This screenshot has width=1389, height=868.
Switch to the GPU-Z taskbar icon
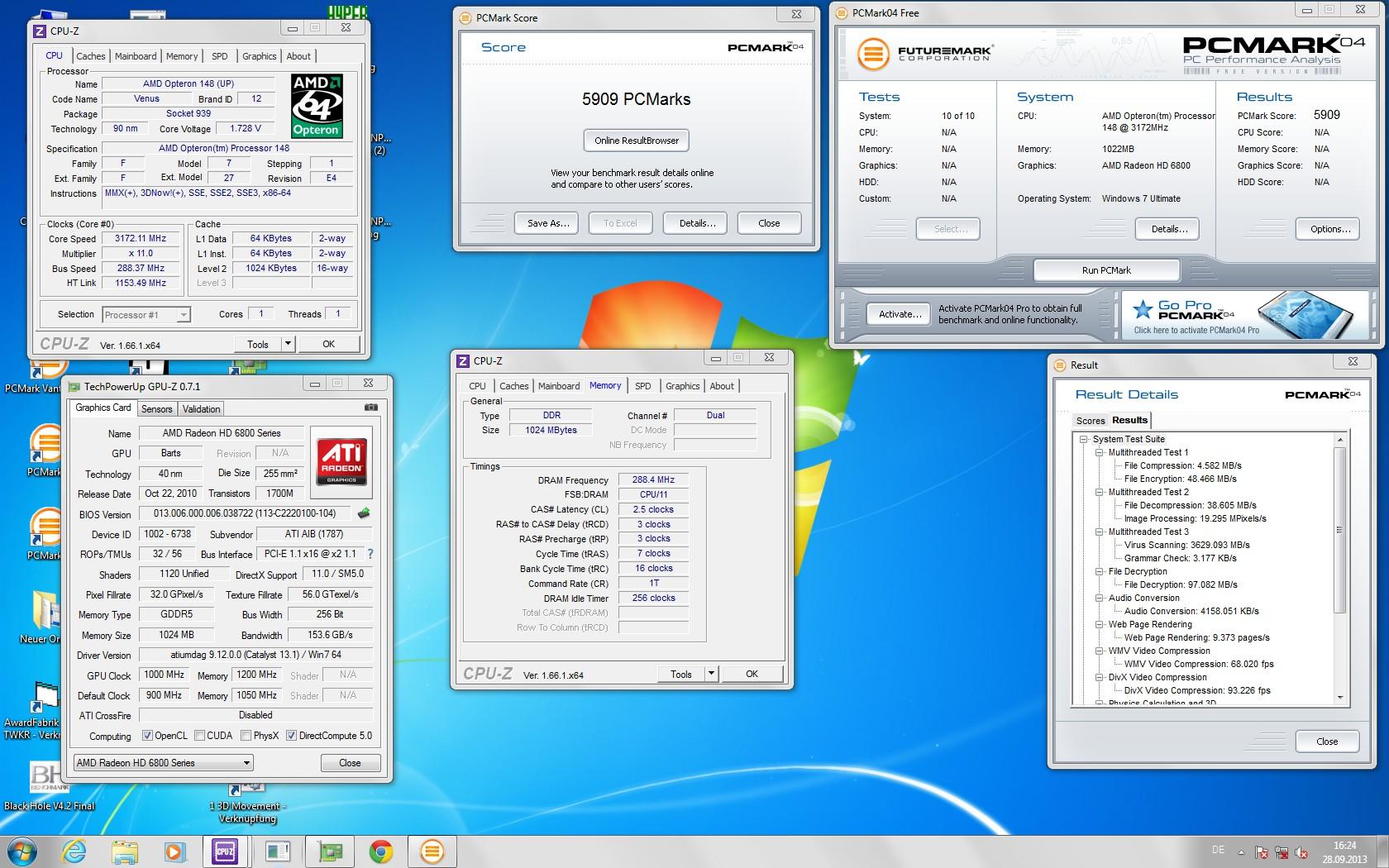point(330,851)
